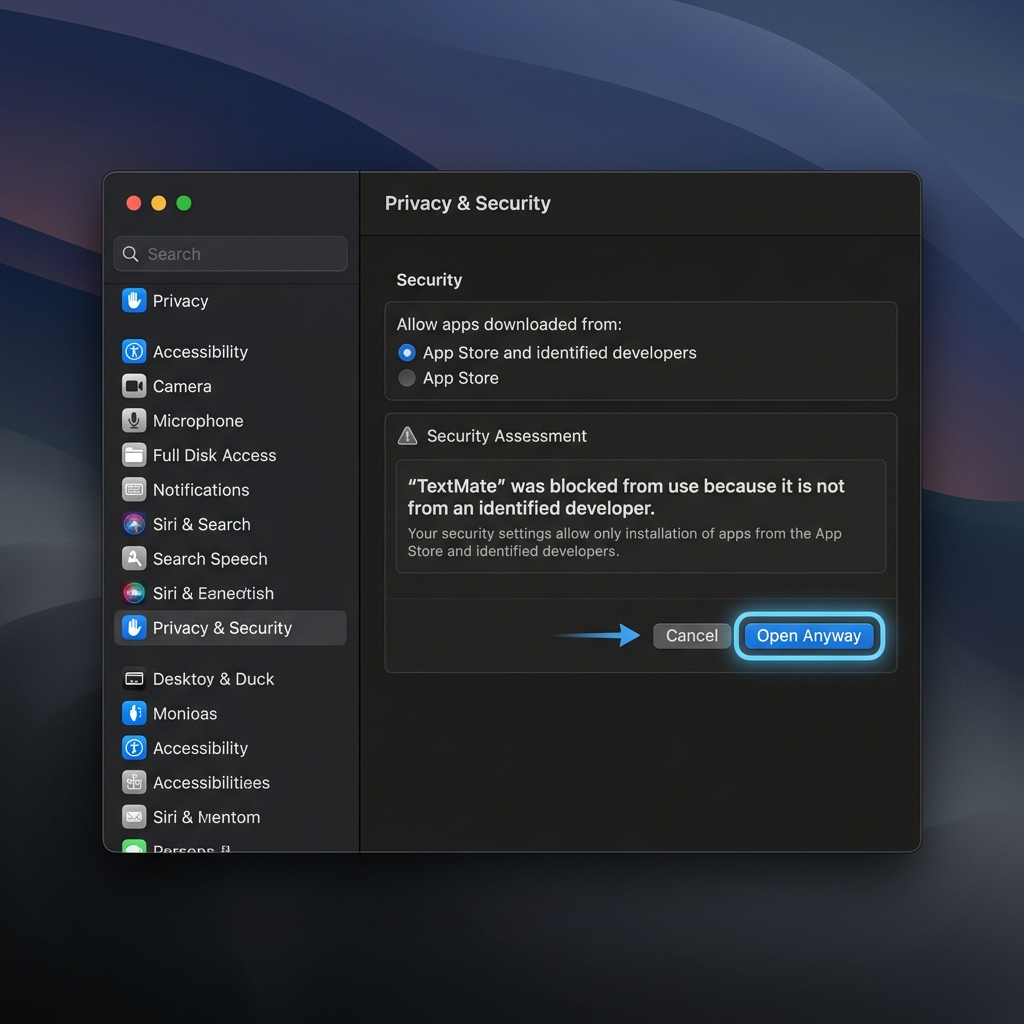
Task: Dismiss the security prompt with Cancel
Action: pyautogui.click(x=691, y=635)
